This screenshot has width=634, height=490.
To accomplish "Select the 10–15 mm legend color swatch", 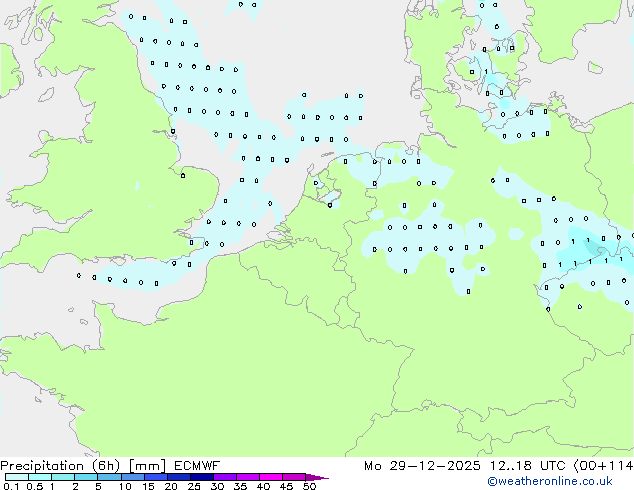I will click(x=132, y=477).
